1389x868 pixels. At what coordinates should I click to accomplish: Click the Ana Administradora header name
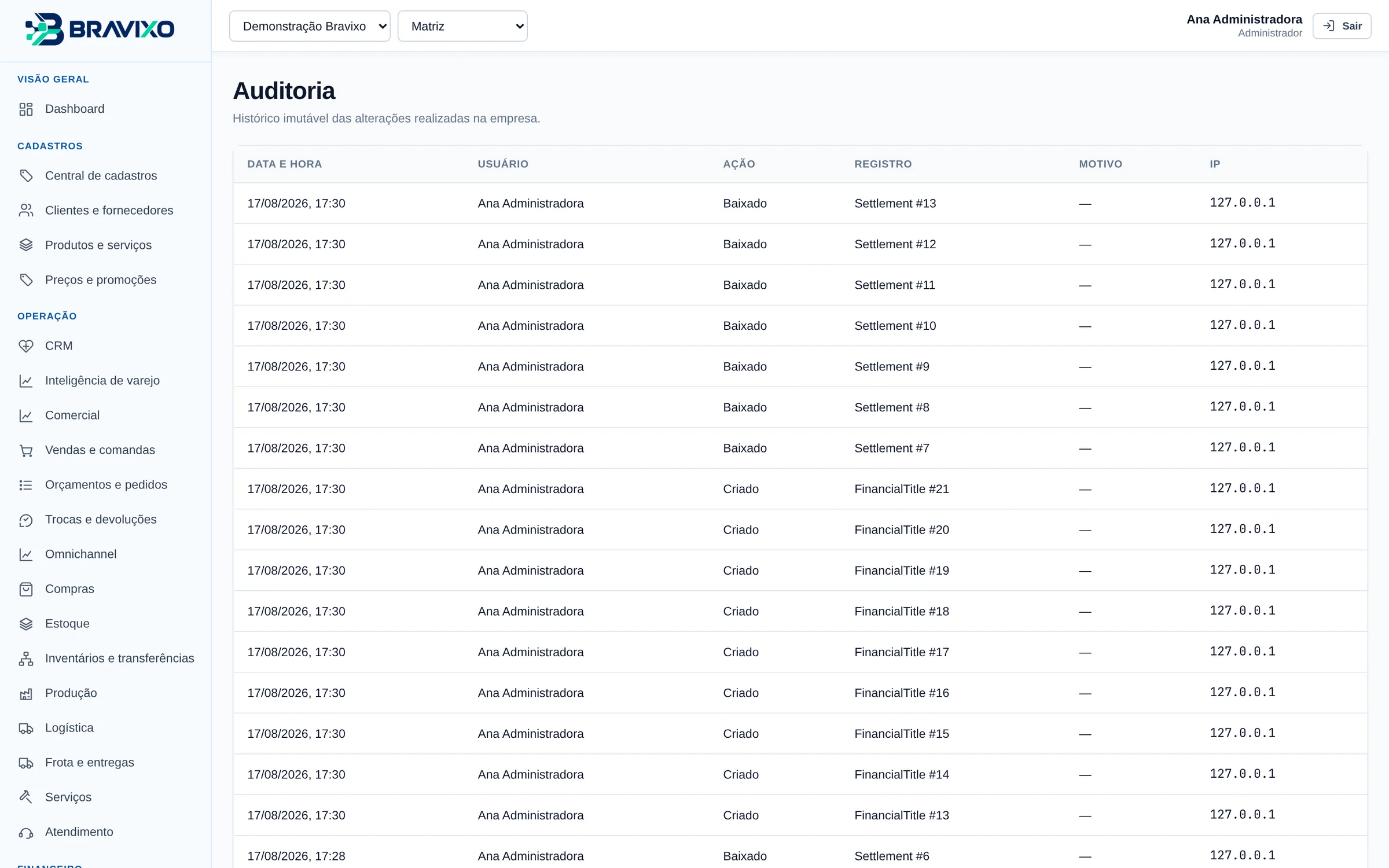[1244, 19]
